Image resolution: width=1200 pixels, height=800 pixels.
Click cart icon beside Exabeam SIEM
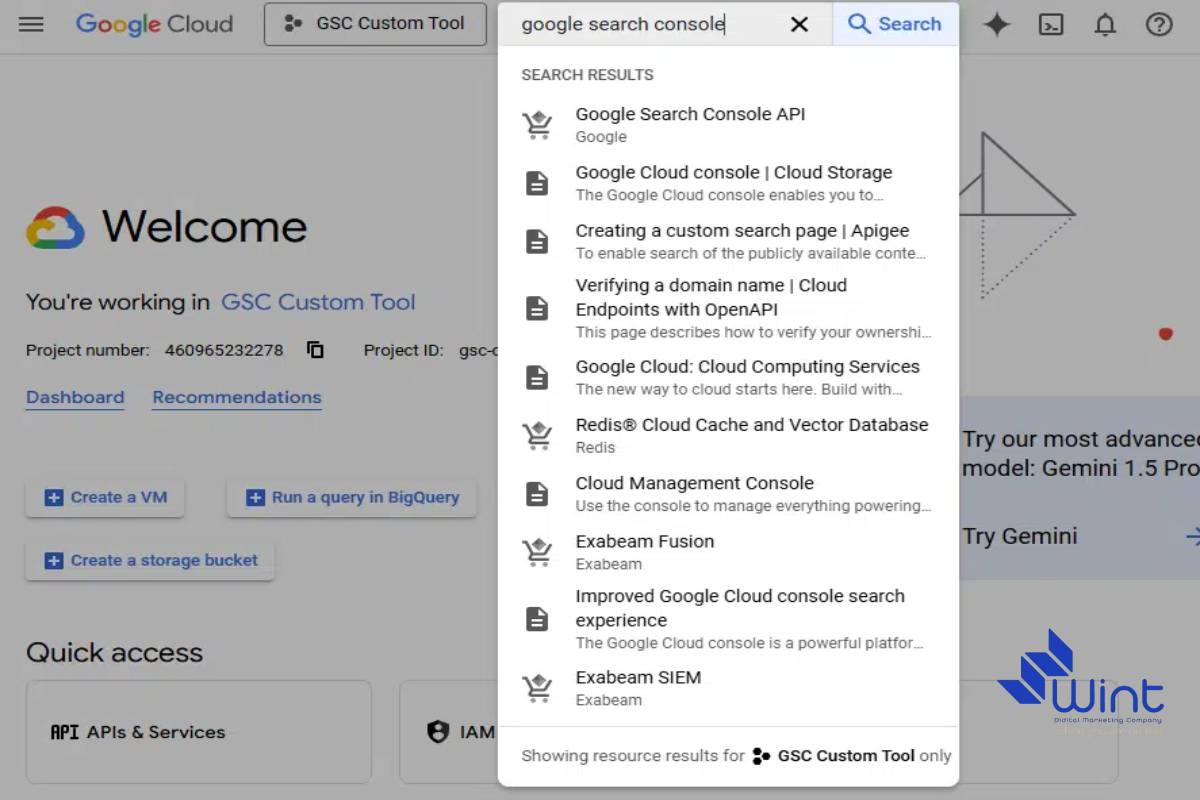[x=537, y=688]
